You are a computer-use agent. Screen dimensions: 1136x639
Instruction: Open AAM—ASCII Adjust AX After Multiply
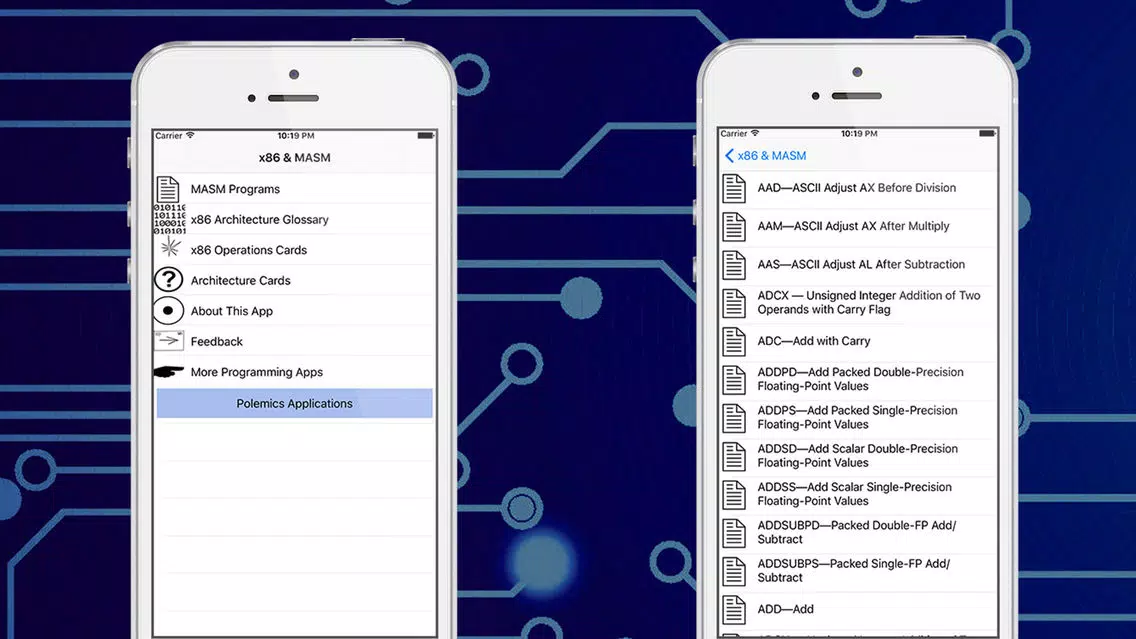click(x=858, y=227)
